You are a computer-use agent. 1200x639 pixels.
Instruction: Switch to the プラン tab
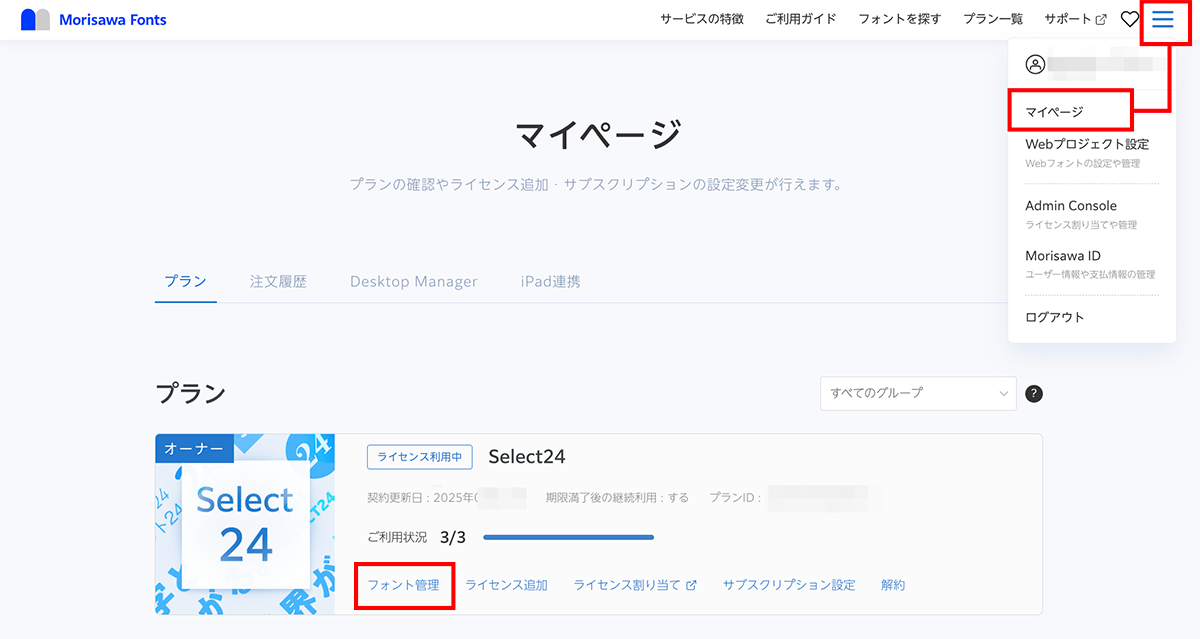point(186,282)
